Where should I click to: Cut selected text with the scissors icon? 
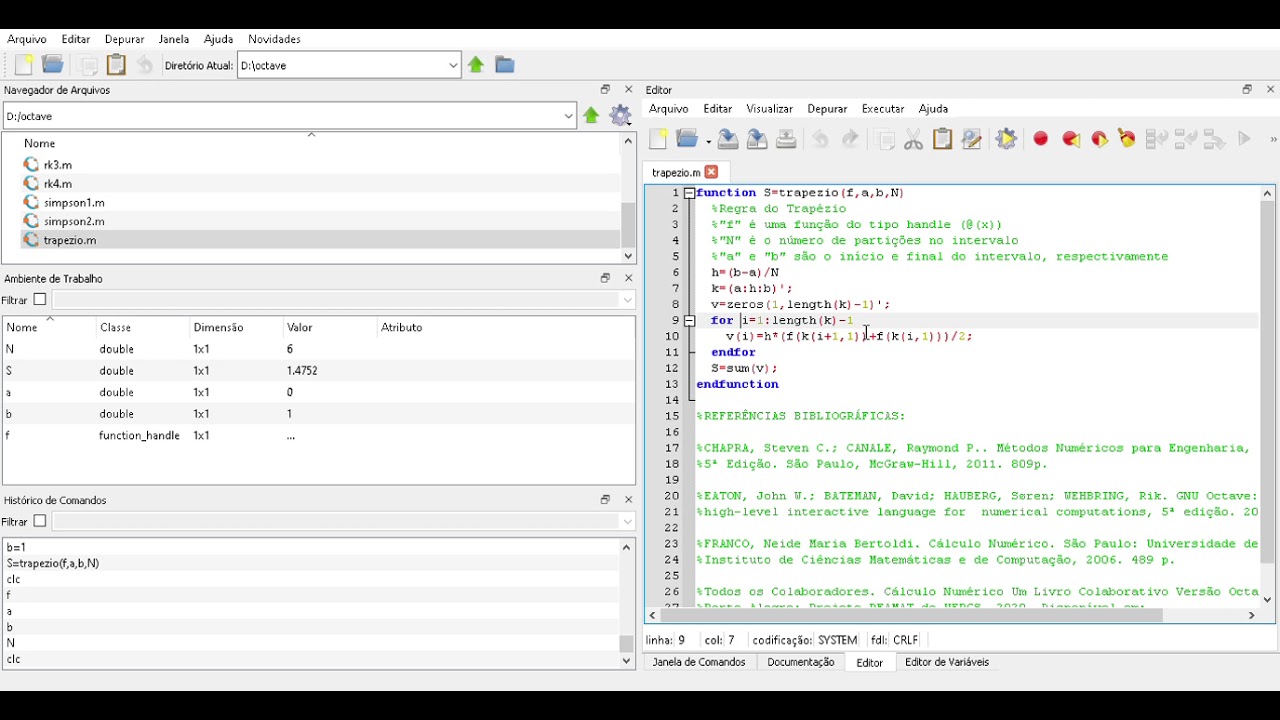click(x=913, y=139)
